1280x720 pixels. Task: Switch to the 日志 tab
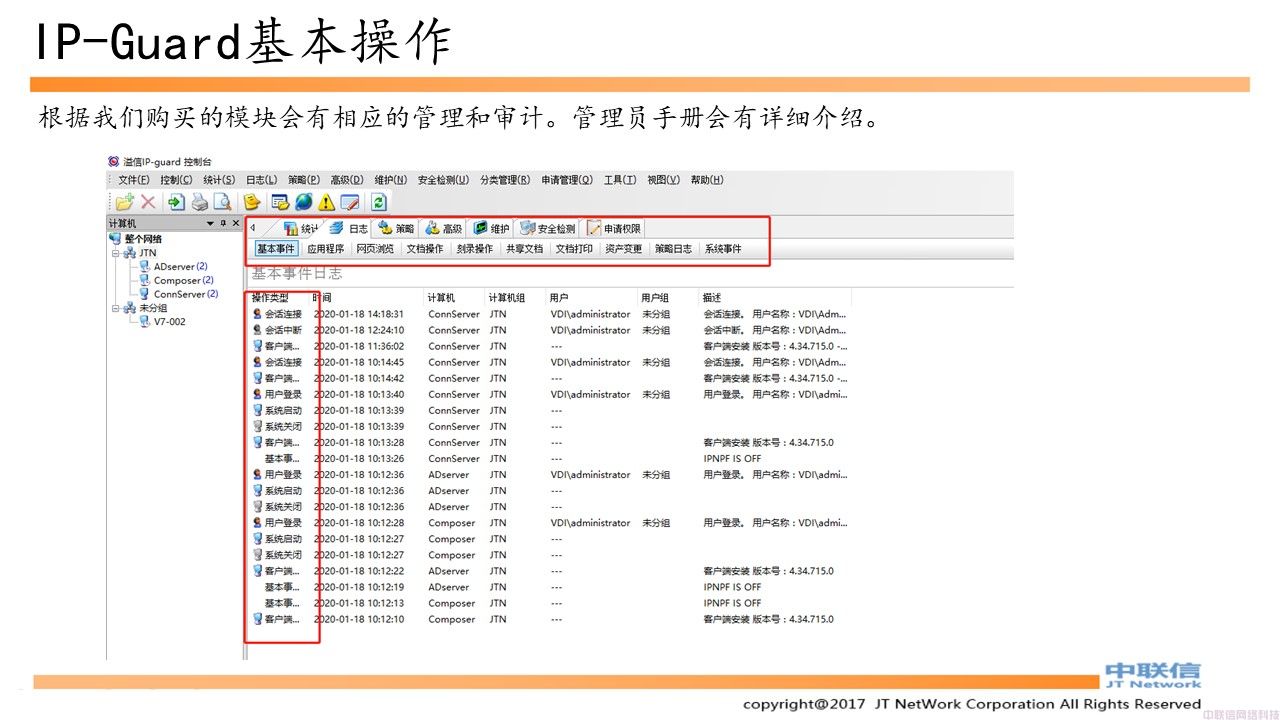pyautogui.click(x=348, y=229)
